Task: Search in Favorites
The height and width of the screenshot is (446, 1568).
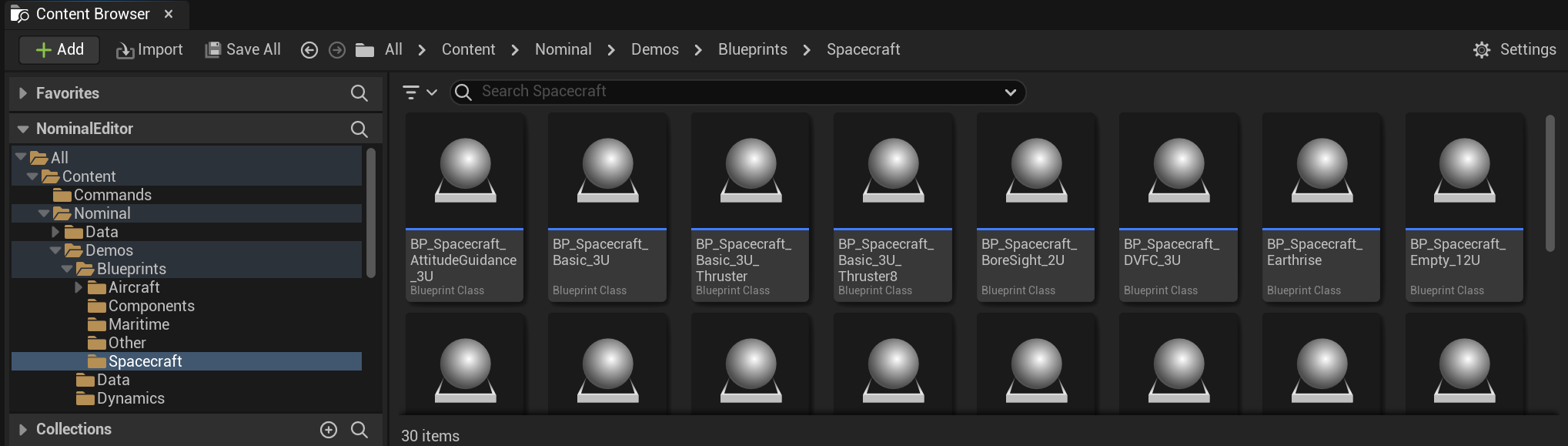Action: pyautogui.click(x=359, y=93)
